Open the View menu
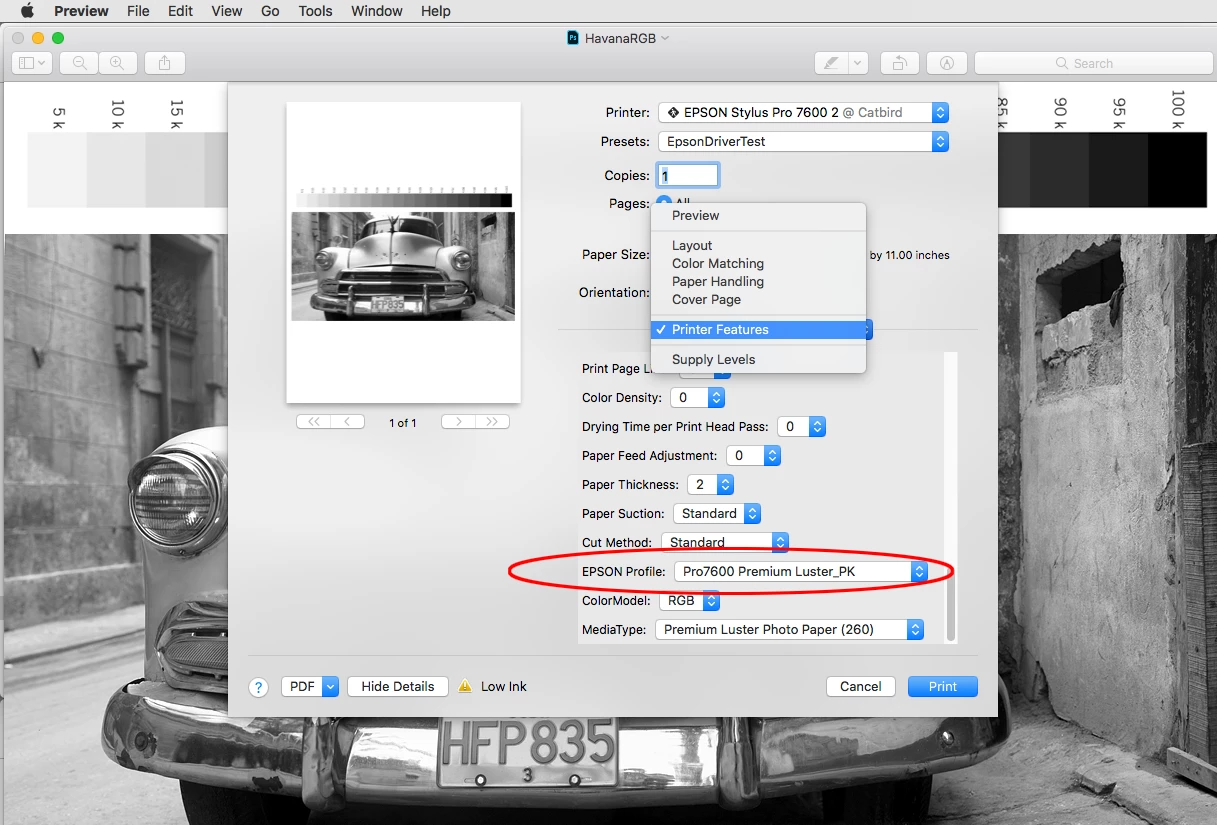Viewport: 1217px width, 825px height. coord(227,11)
